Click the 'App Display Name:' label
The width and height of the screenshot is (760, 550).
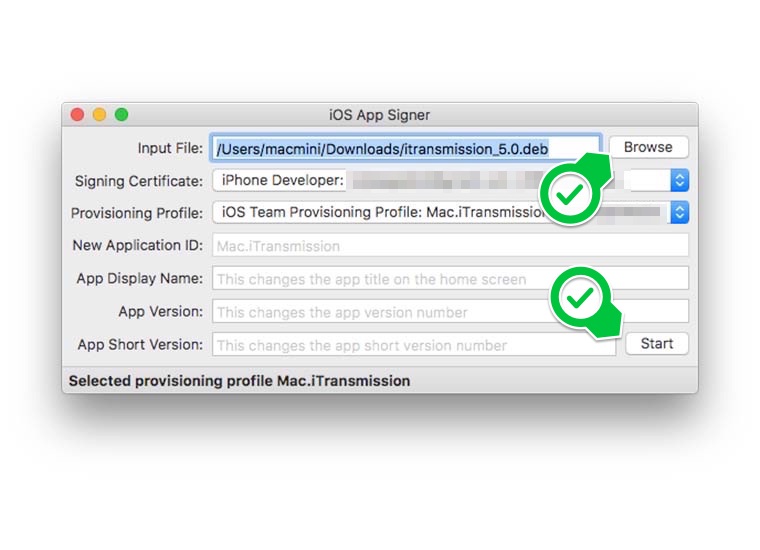coord(140,279)
